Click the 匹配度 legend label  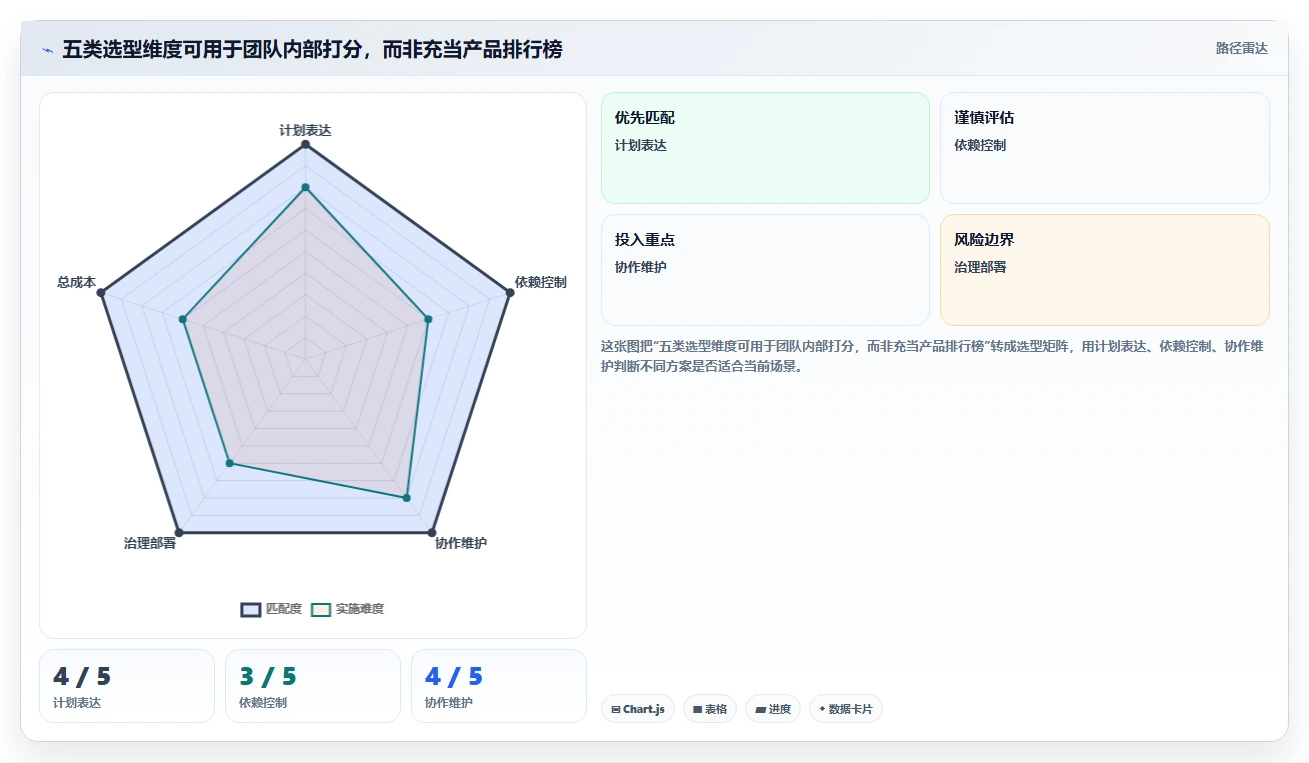click(x=284, y=609)
